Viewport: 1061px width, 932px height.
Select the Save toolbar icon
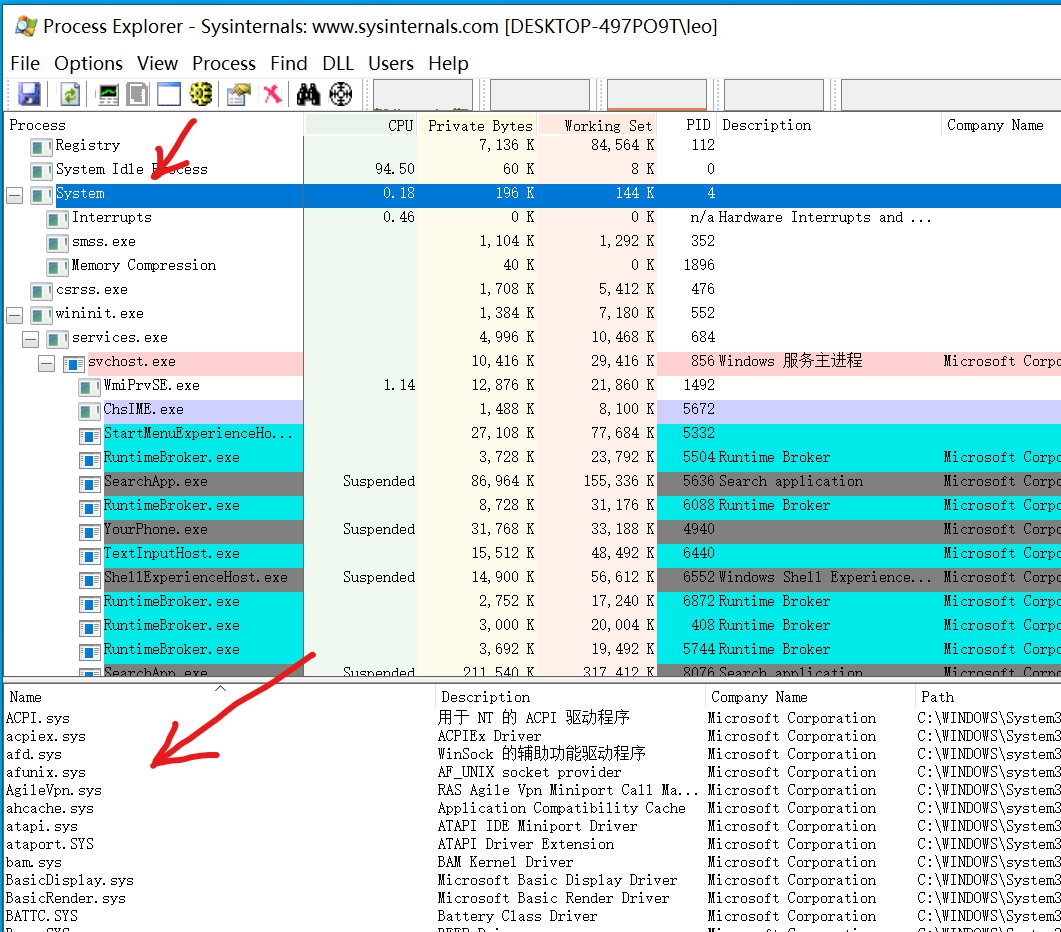click(x=28, y=94)
